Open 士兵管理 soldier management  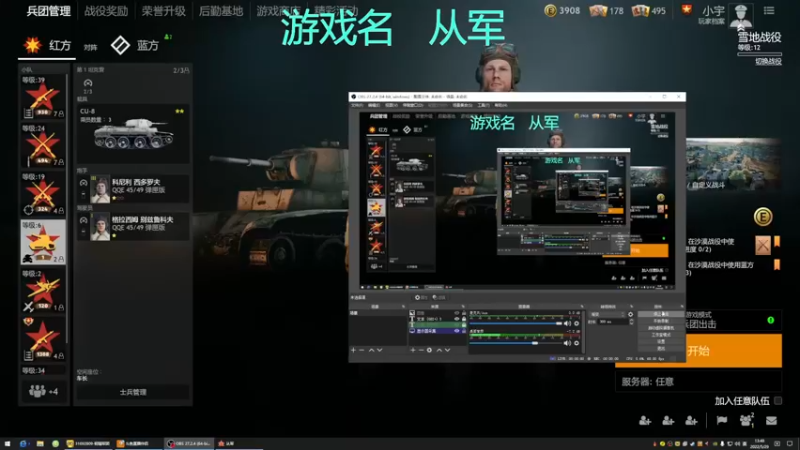(x=133, y=392)
